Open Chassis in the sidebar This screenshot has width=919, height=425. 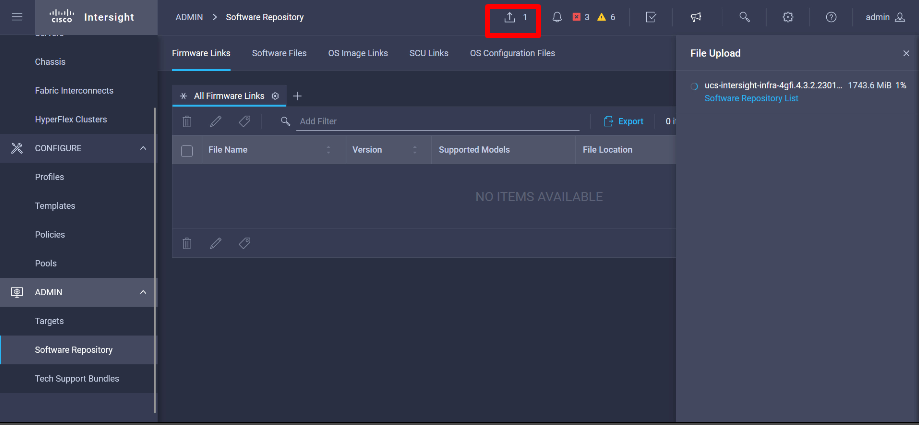tap(50, 62)
